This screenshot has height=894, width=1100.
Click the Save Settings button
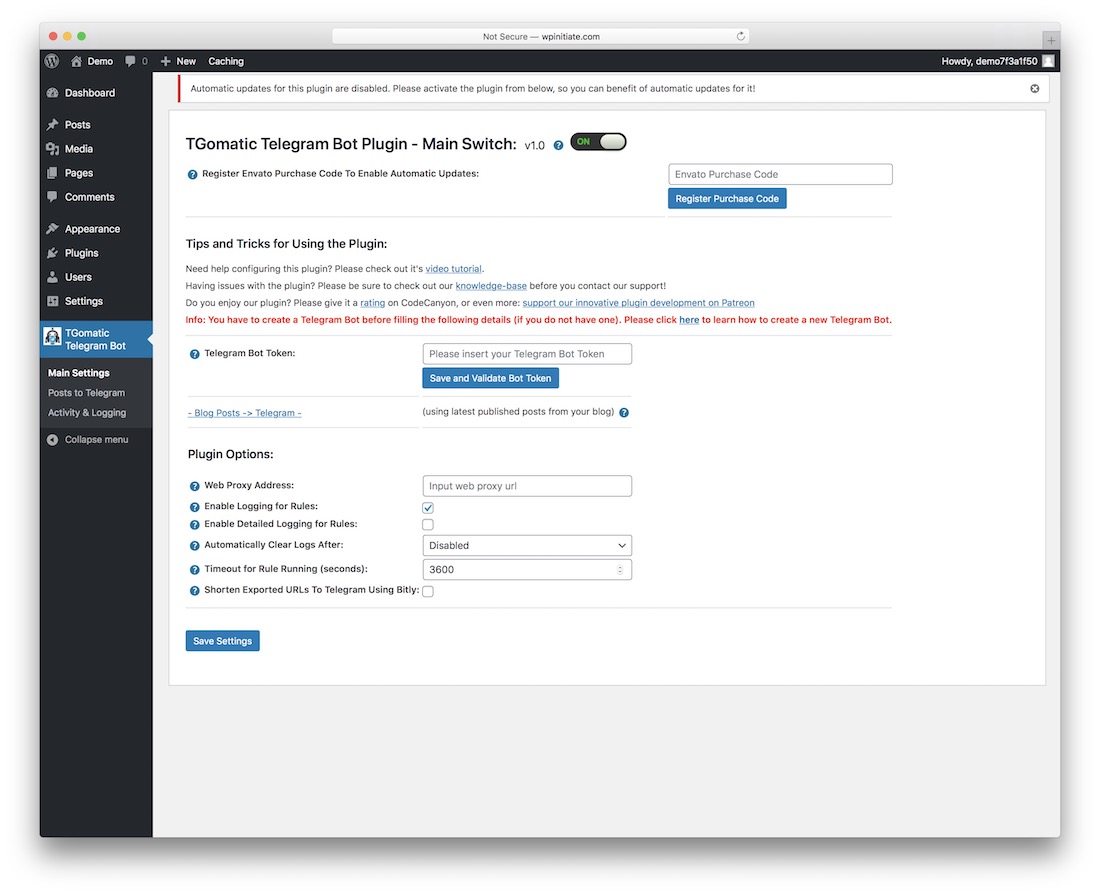[x=222, y=641]
